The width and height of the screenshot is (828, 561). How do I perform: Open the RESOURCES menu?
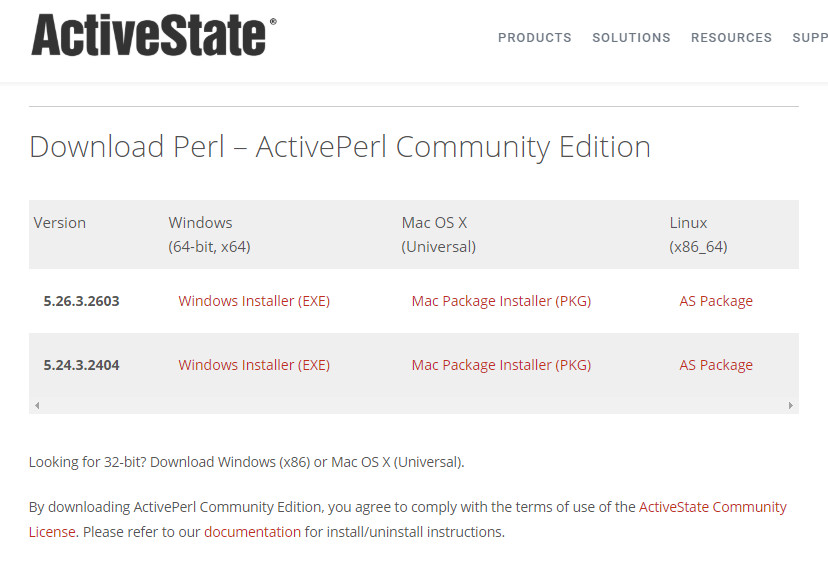click(x=731, y=38)
